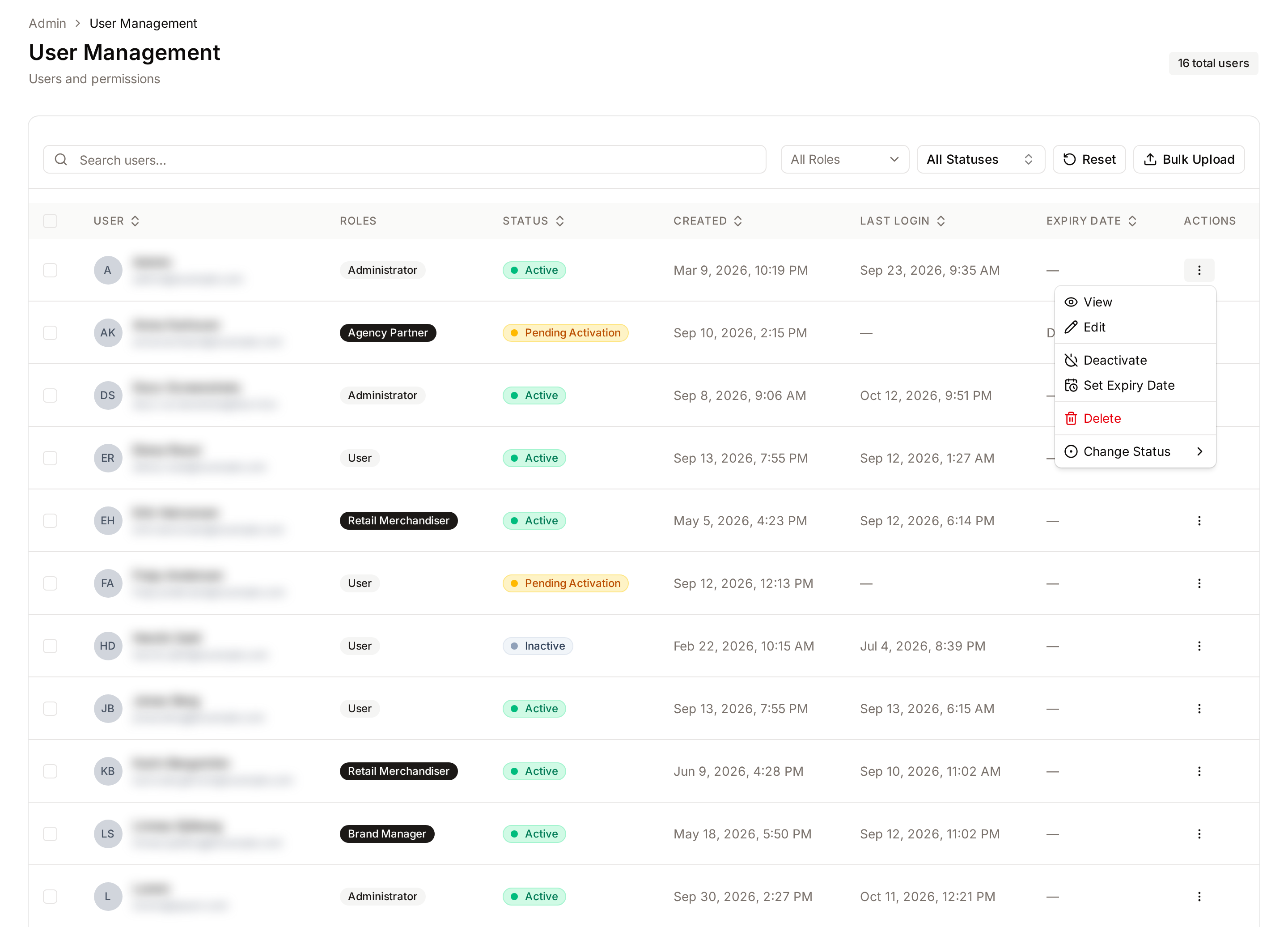Check the FA user row checkbox
The height and width of the screenshot is (927, 1288).
coord(50,583)
